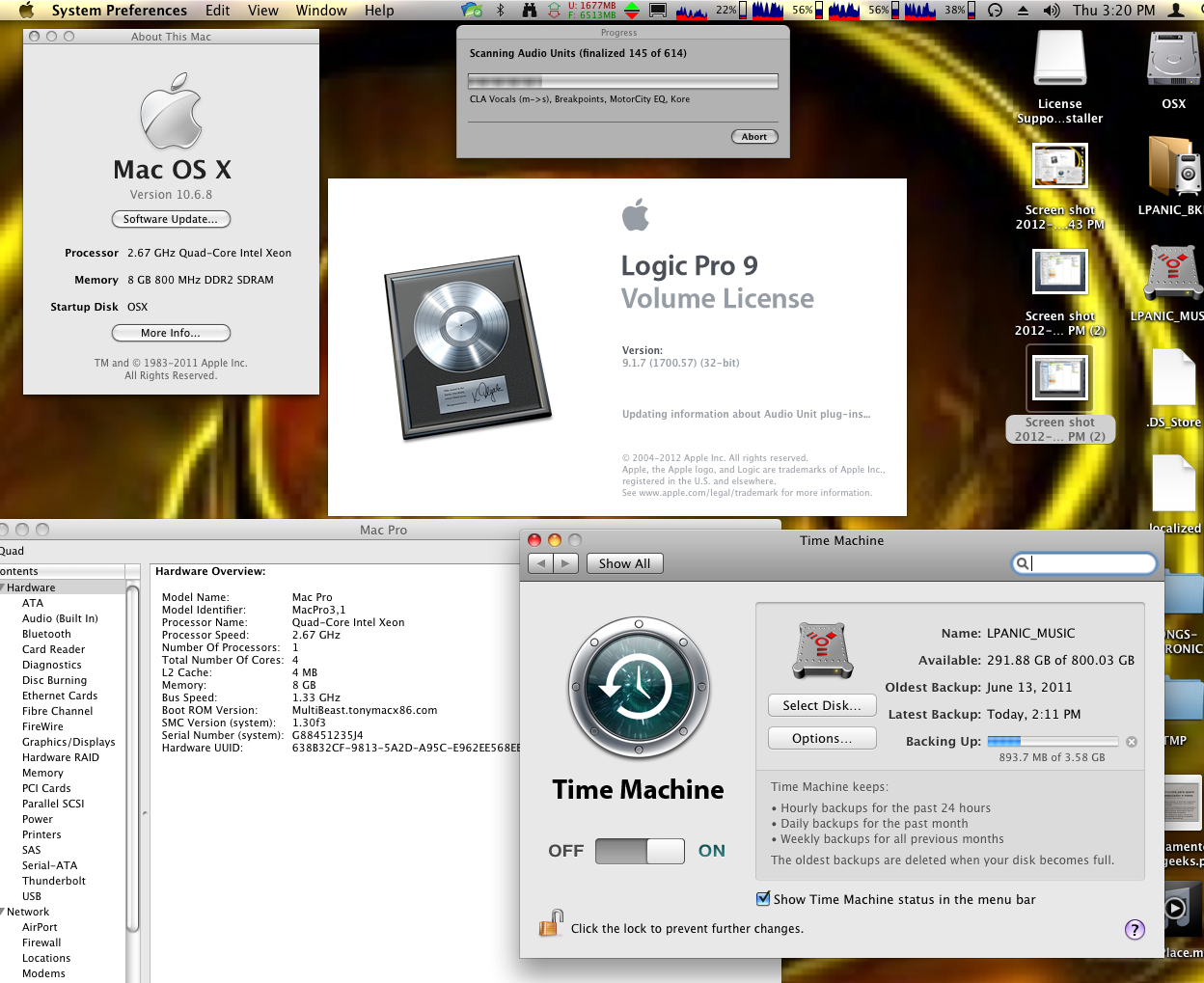Select USB in hardware list

point(32,896)
